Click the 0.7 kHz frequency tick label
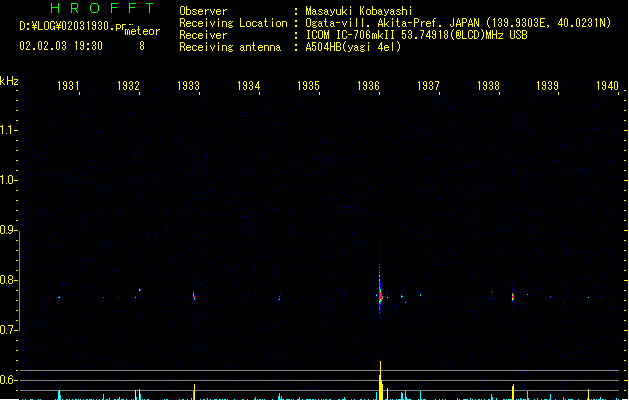This screenshot has width=629, height=400. coord(8,330)
